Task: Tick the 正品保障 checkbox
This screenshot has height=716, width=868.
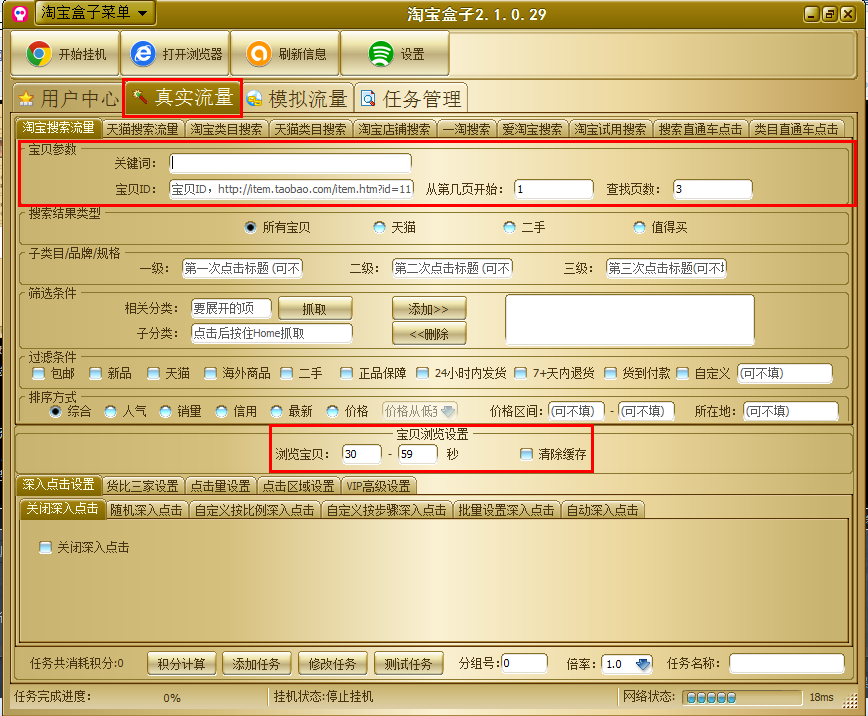Action: (x=346, y=373)
